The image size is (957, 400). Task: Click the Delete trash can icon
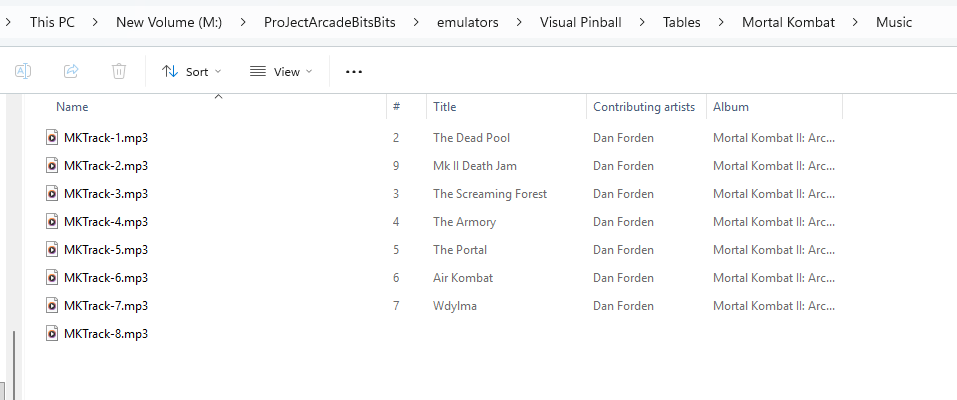point(118,71)
